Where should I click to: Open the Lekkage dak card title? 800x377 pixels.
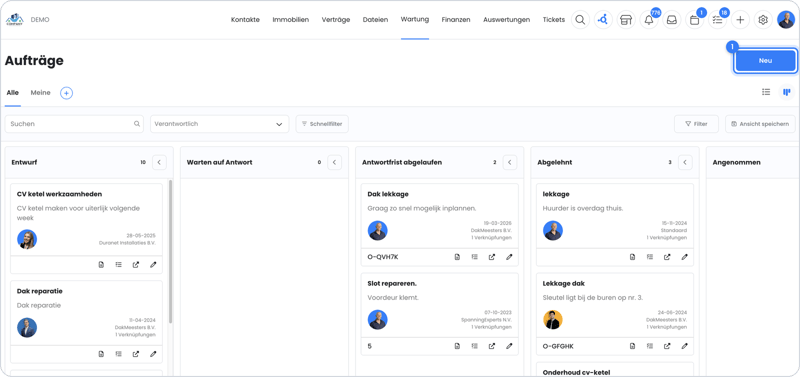pyautogui.click(x=564, y=283)
